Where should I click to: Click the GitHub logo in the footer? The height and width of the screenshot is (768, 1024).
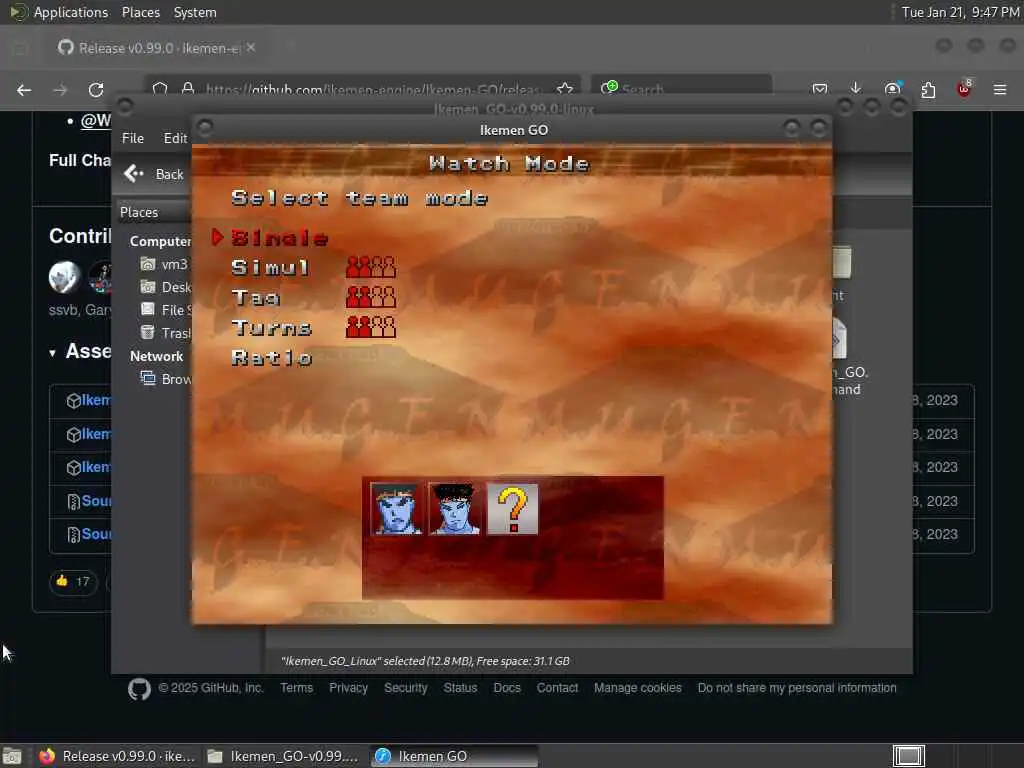(139, 689)
